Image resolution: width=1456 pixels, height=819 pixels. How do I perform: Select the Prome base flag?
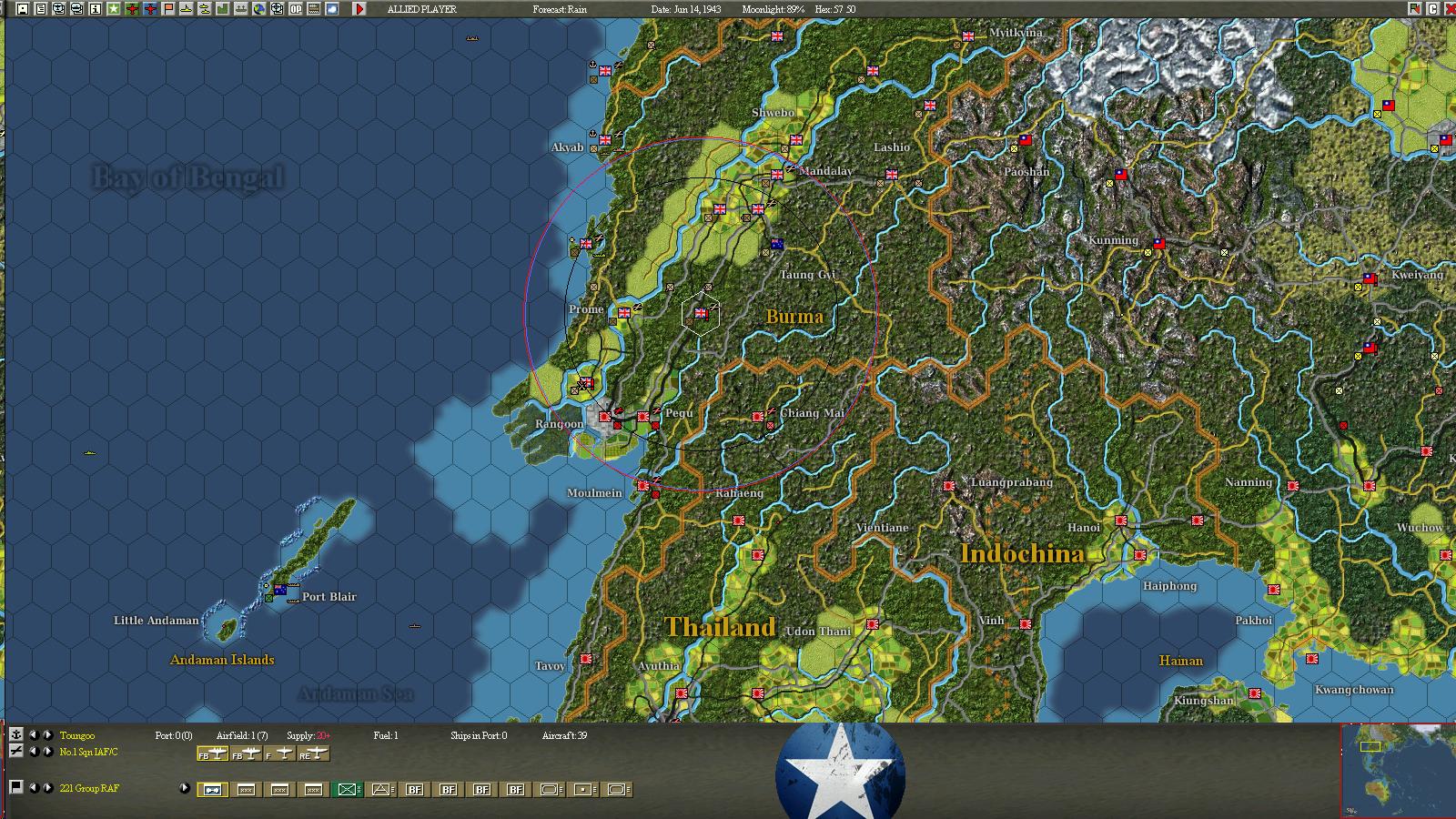pyautogui.click(x=624, y=313)
